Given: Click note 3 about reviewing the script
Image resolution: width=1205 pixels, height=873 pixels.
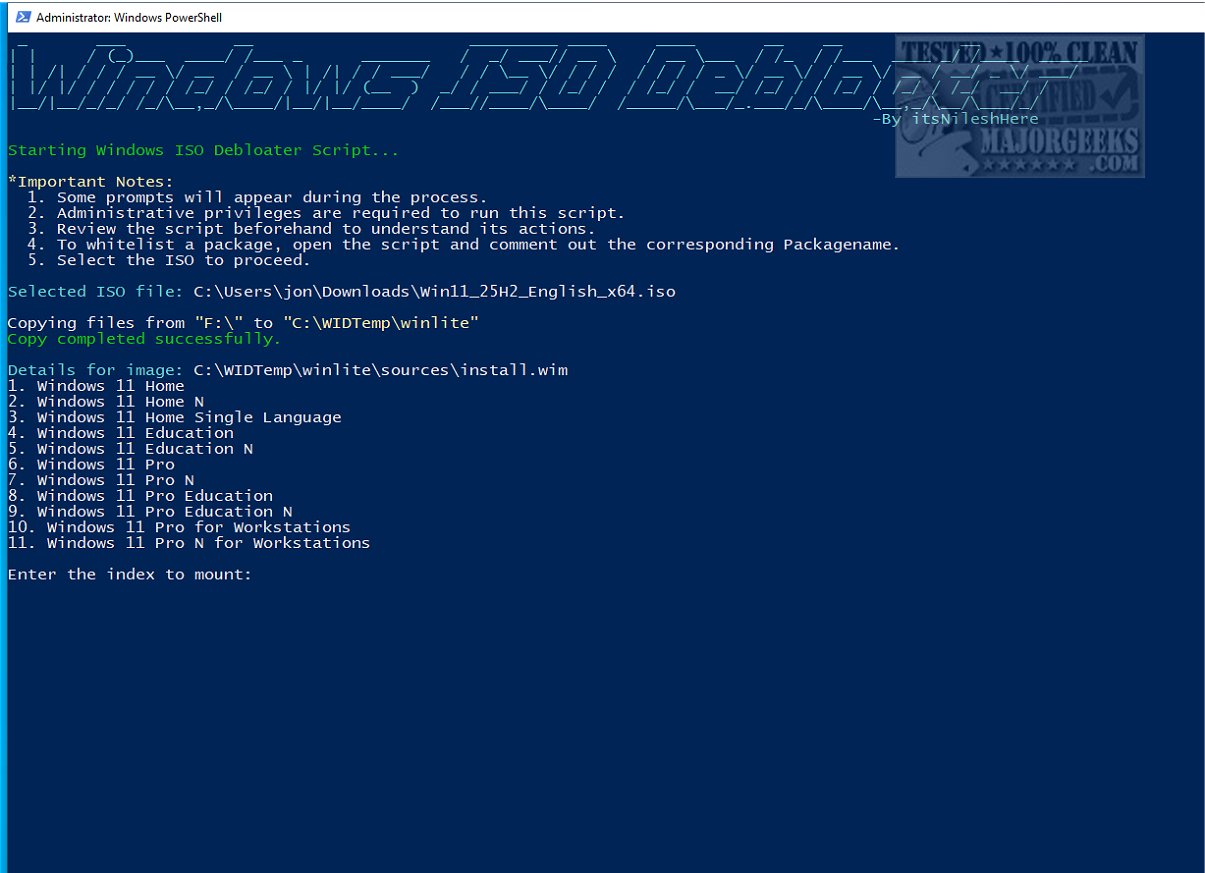Looking at the screenshot, I should click(x=311, y=229).
